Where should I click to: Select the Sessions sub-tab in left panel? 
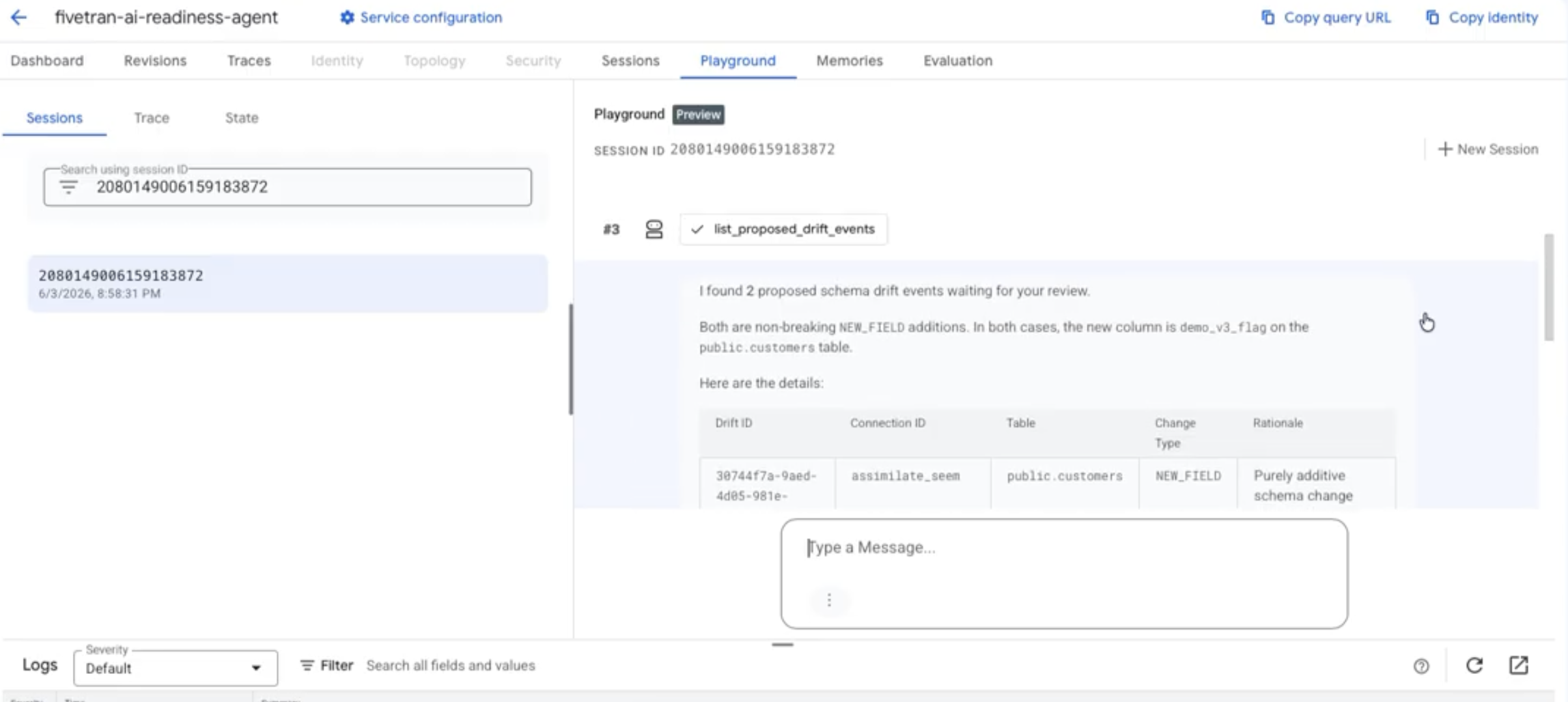pos(55,118)
